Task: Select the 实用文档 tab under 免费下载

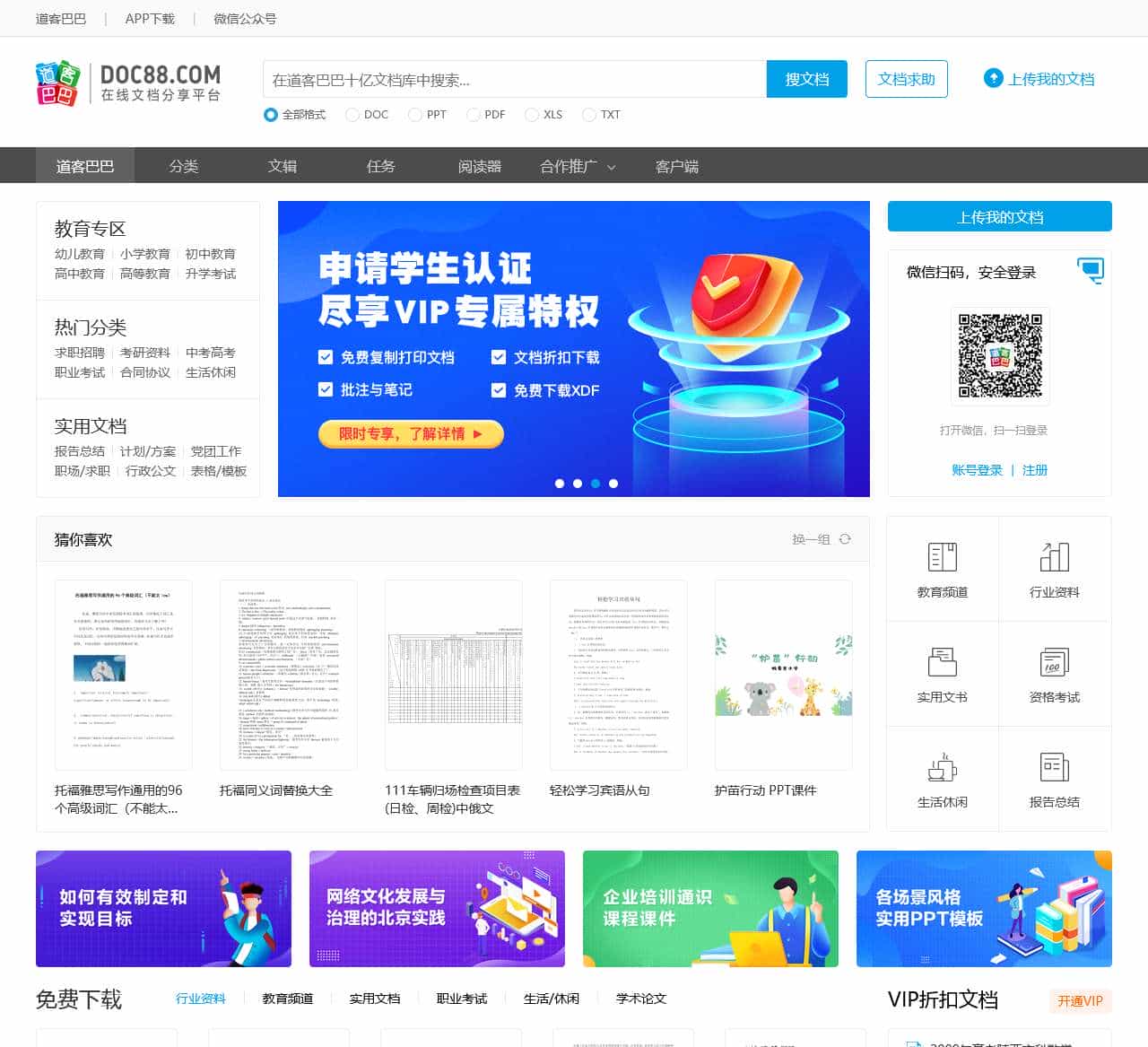Action: point(375,999)
